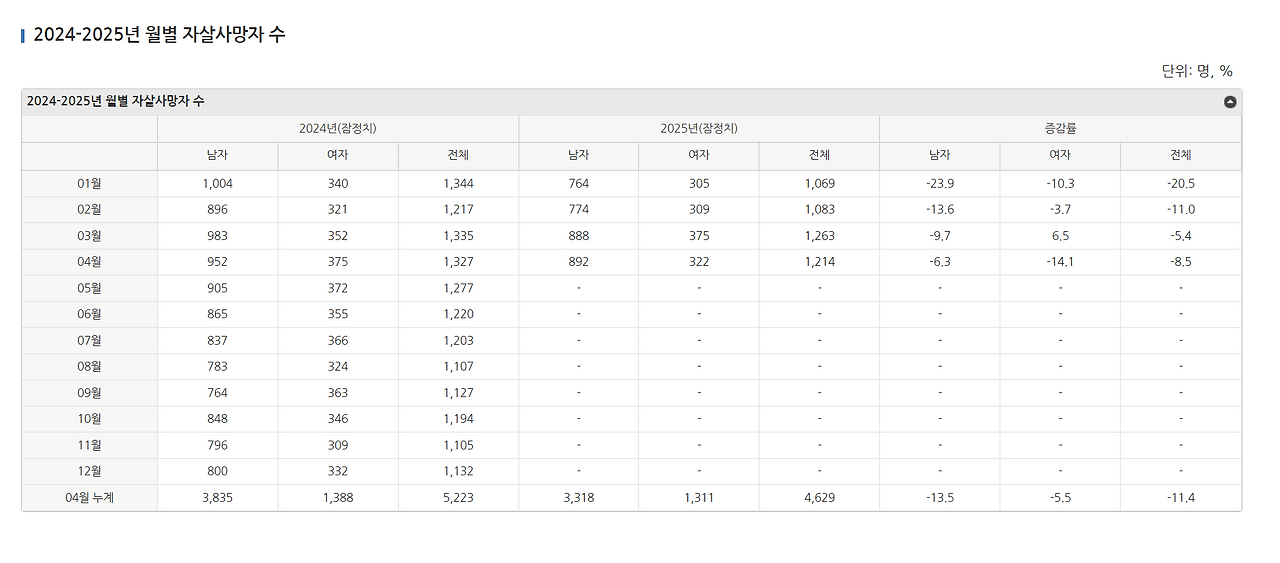Click the 905 cell in 05월 row

[217, 288]
